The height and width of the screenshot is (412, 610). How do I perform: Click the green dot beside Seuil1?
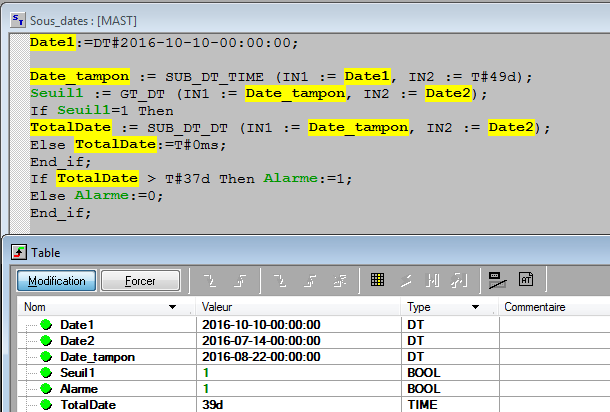coord(45,373)
